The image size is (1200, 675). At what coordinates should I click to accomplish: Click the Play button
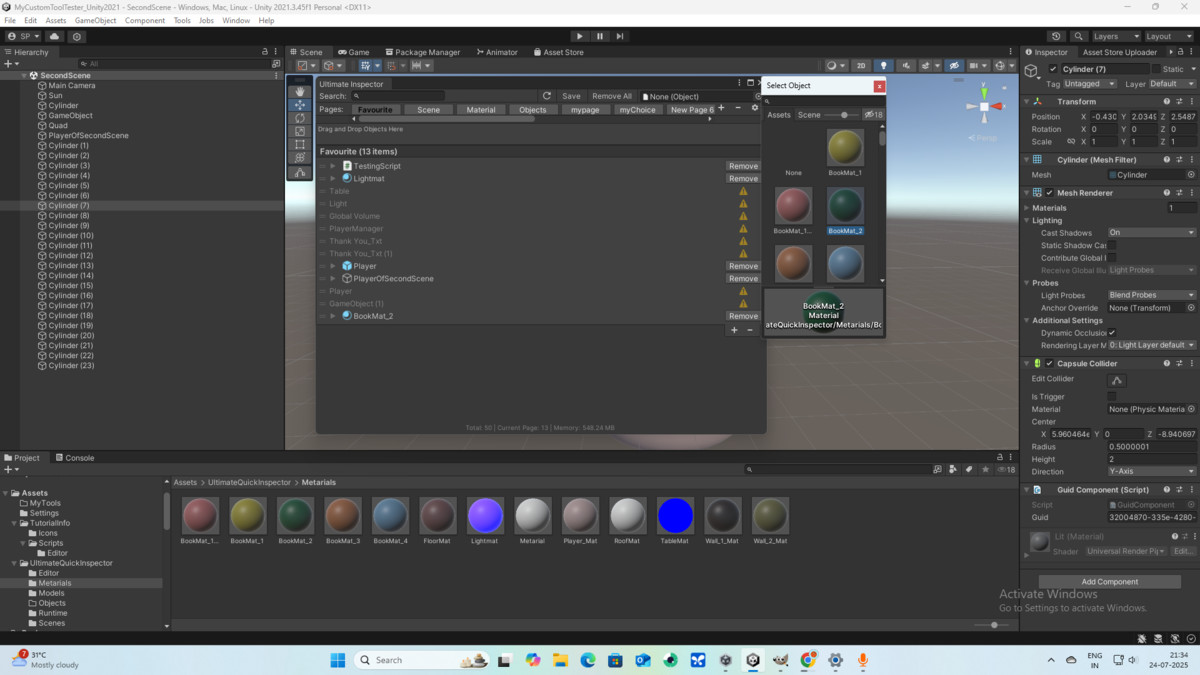point(579,36)
